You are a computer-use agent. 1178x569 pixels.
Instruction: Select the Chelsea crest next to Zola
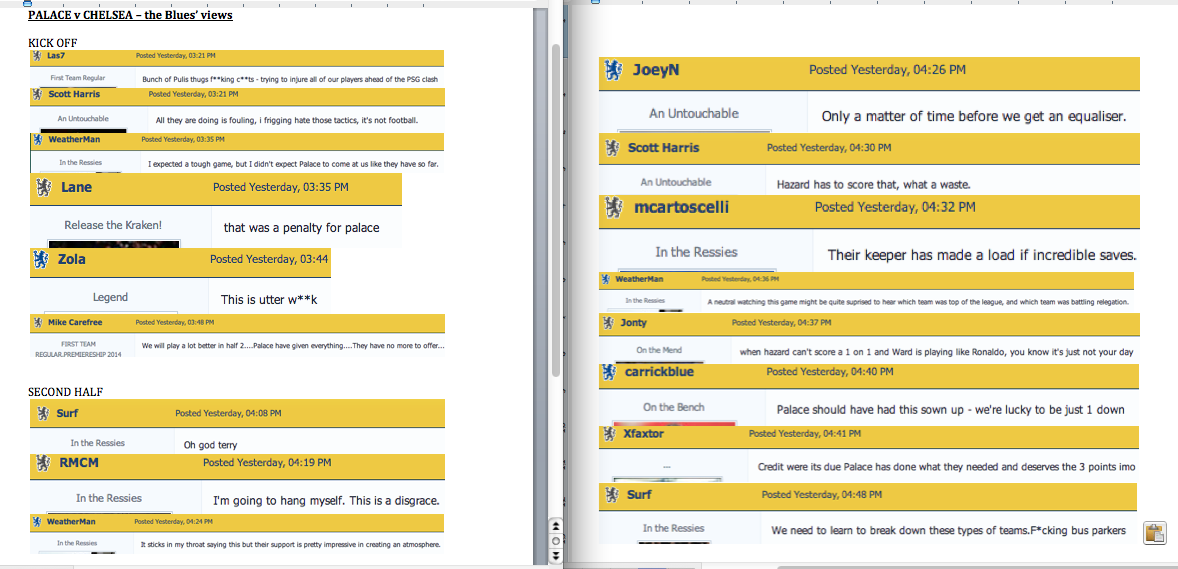(x=43, y=259)
